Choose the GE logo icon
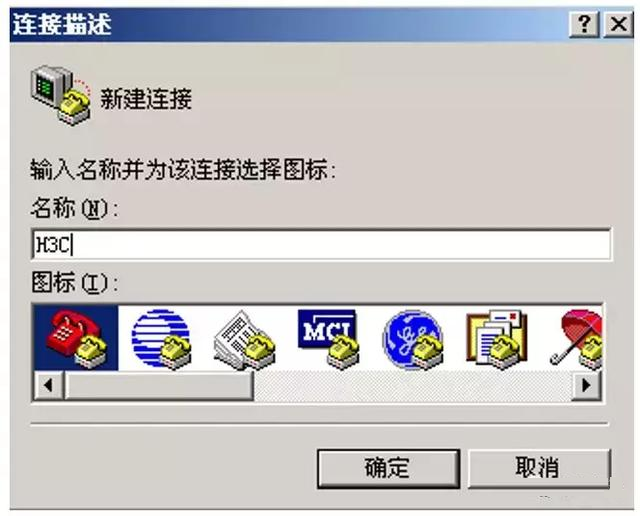The image size is (640, 516). [x=413, y=340]
